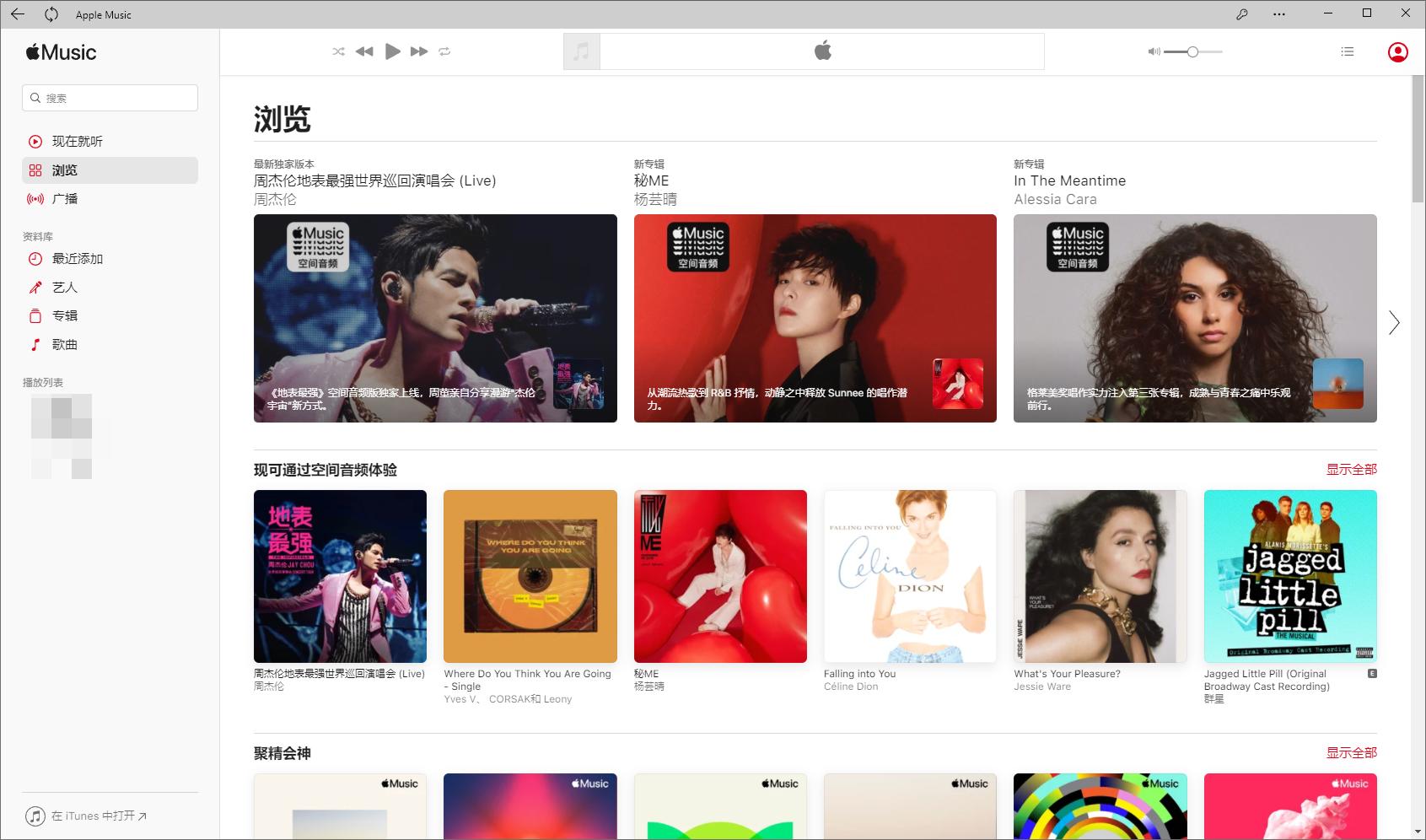Reload the page with the refresh icon

click(51, 13)
